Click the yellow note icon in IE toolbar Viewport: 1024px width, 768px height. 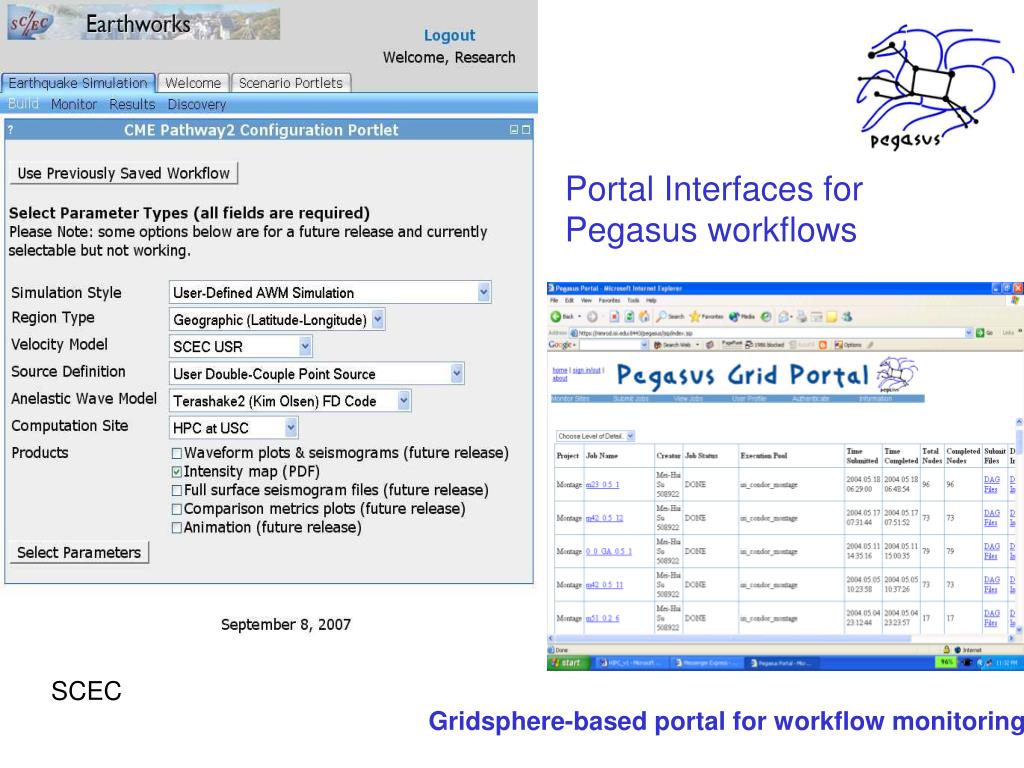tap(831, 317)
